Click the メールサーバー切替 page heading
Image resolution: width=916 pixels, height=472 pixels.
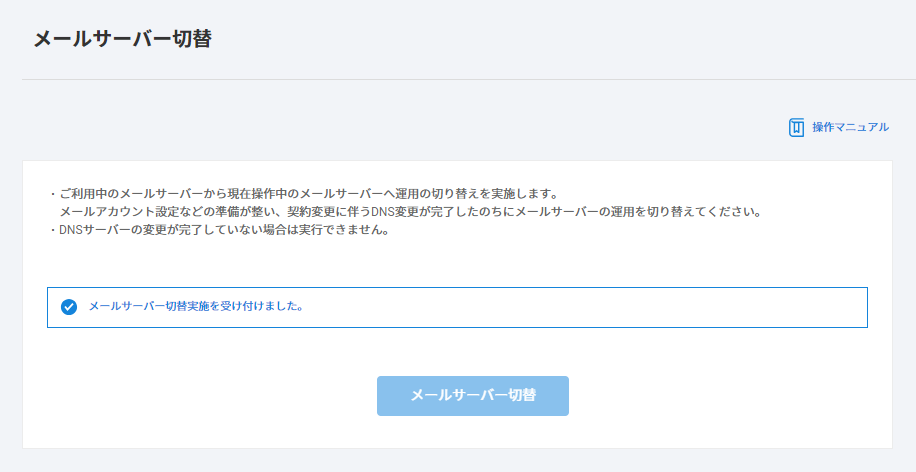(x=122, y=39)
